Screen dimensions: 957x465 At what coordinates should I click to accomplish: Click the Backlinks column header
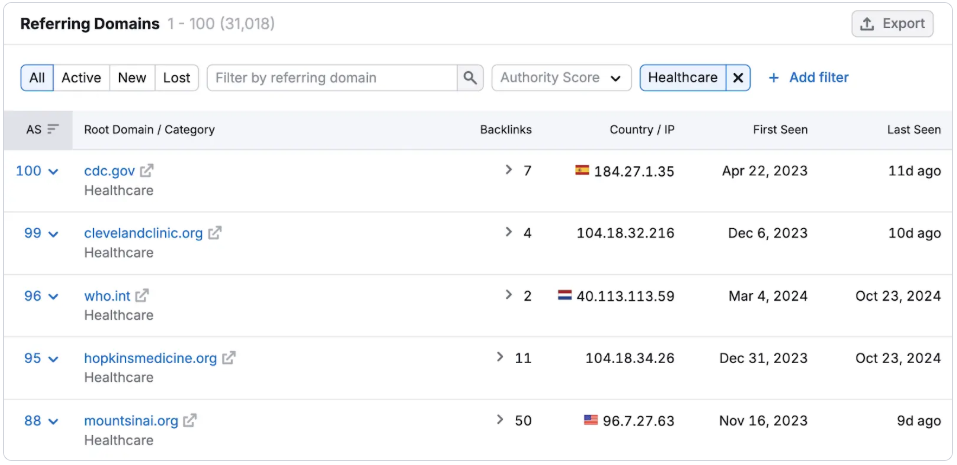click(505, 129)
